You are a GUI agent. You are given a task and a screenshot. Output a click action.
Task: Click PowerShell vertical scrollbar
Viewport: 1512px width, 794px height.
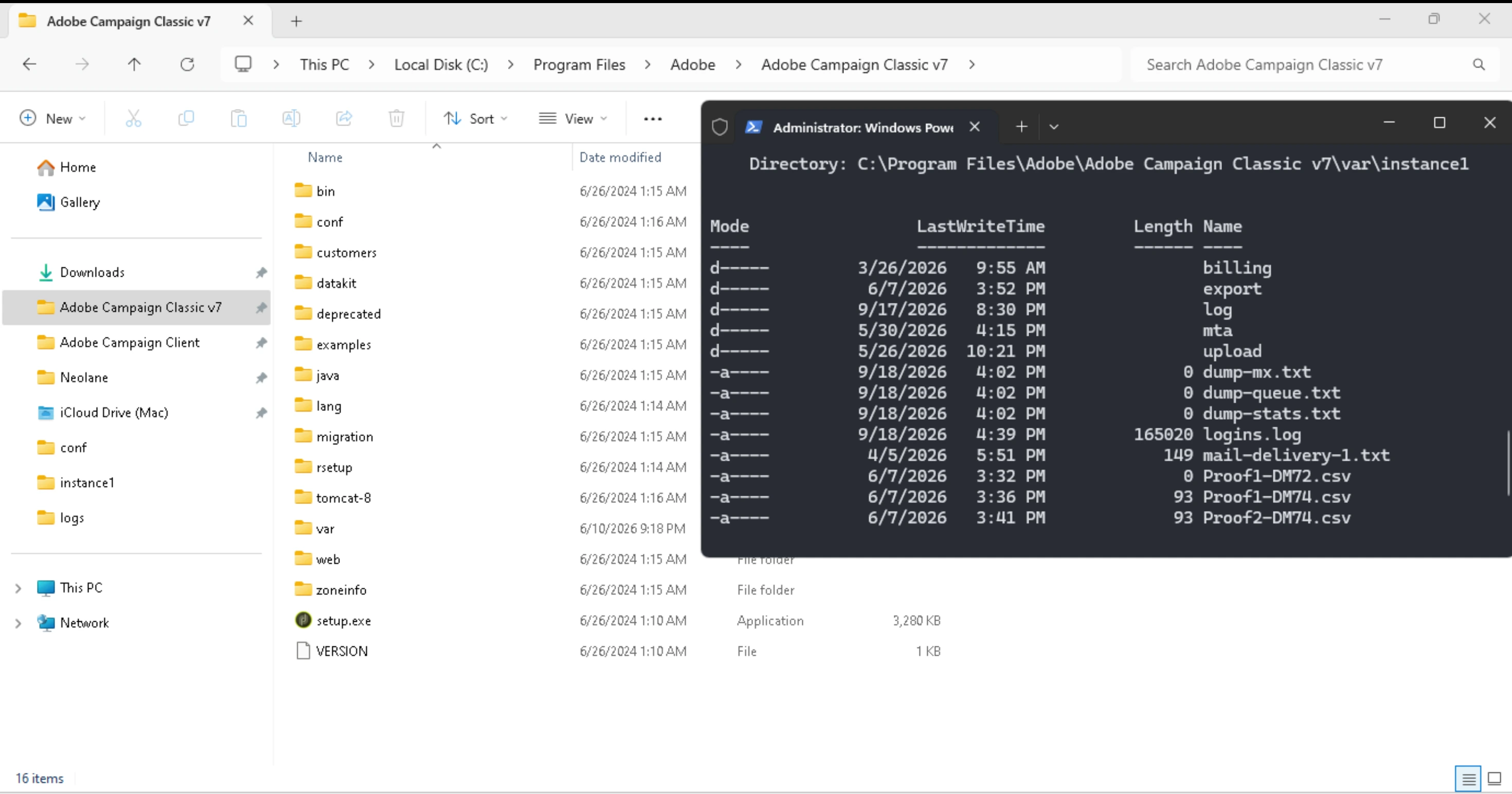pos(1507,464)
